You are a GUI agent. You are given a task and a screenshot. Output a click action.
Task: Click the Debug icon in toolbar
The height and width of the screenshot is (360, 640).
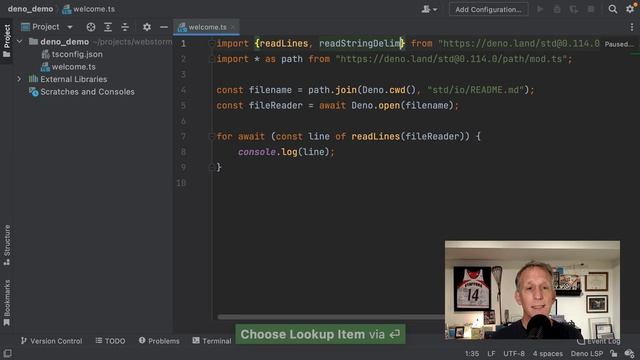(557, 9)
